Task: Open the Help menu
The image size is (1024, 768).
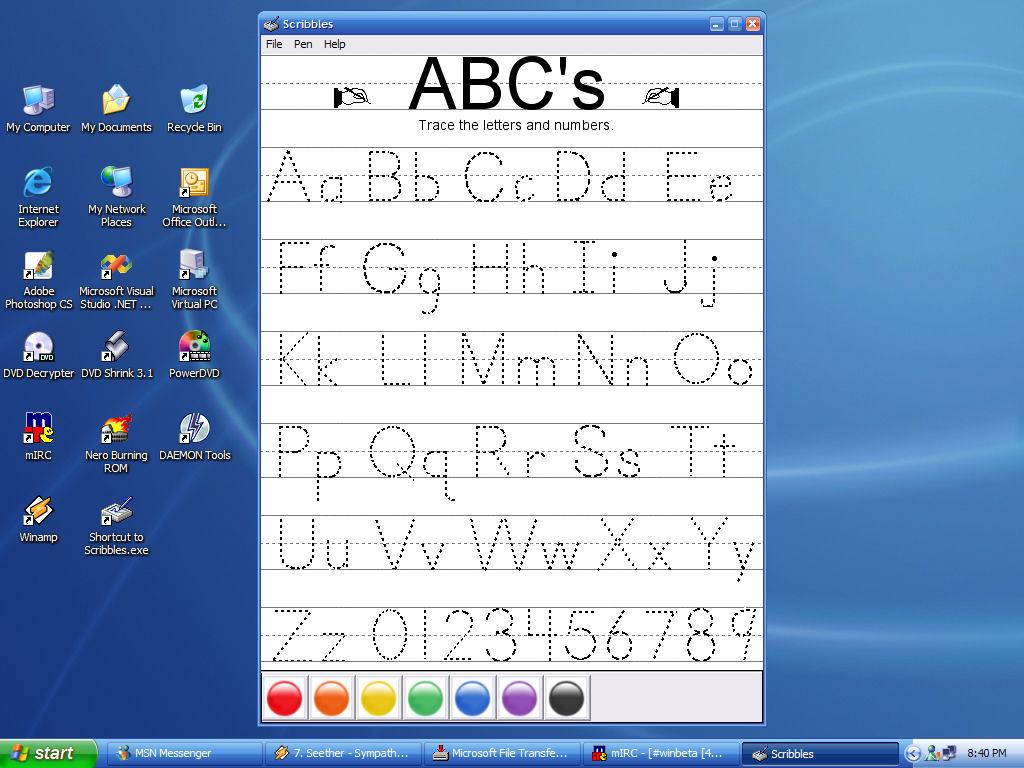Action: point(335,44)
